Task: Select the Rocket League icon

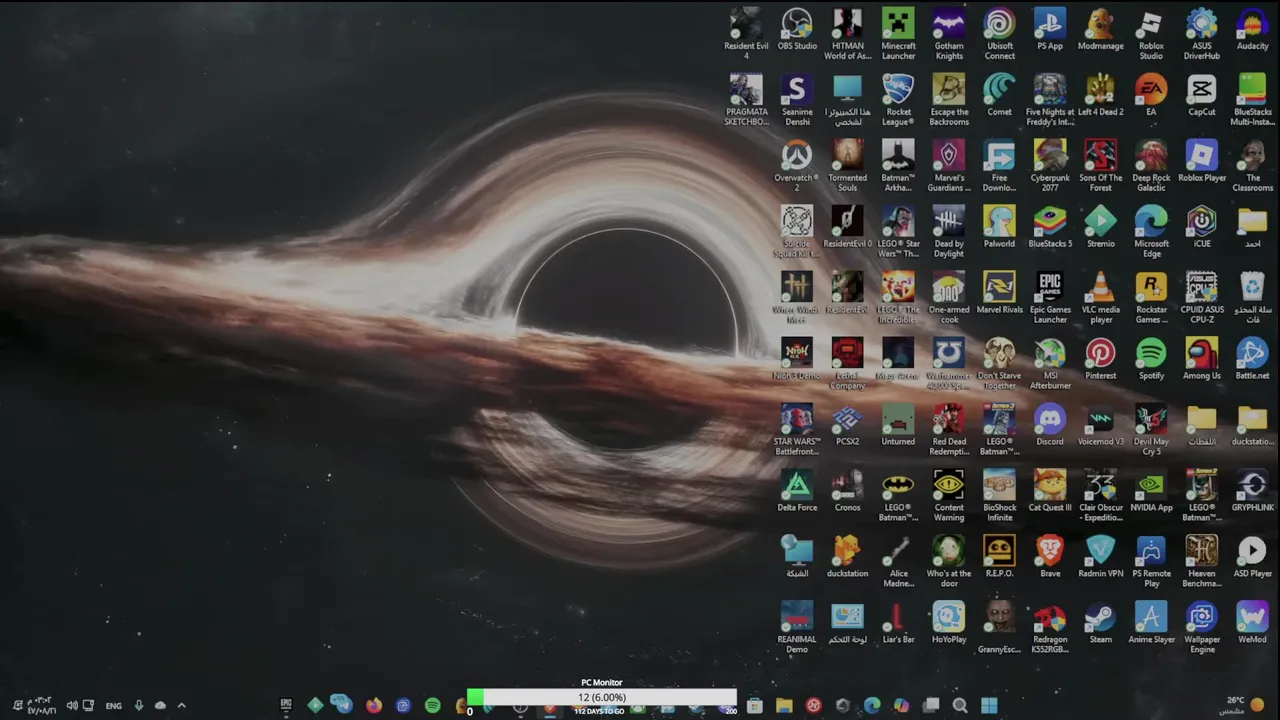Action: [898, 99]
